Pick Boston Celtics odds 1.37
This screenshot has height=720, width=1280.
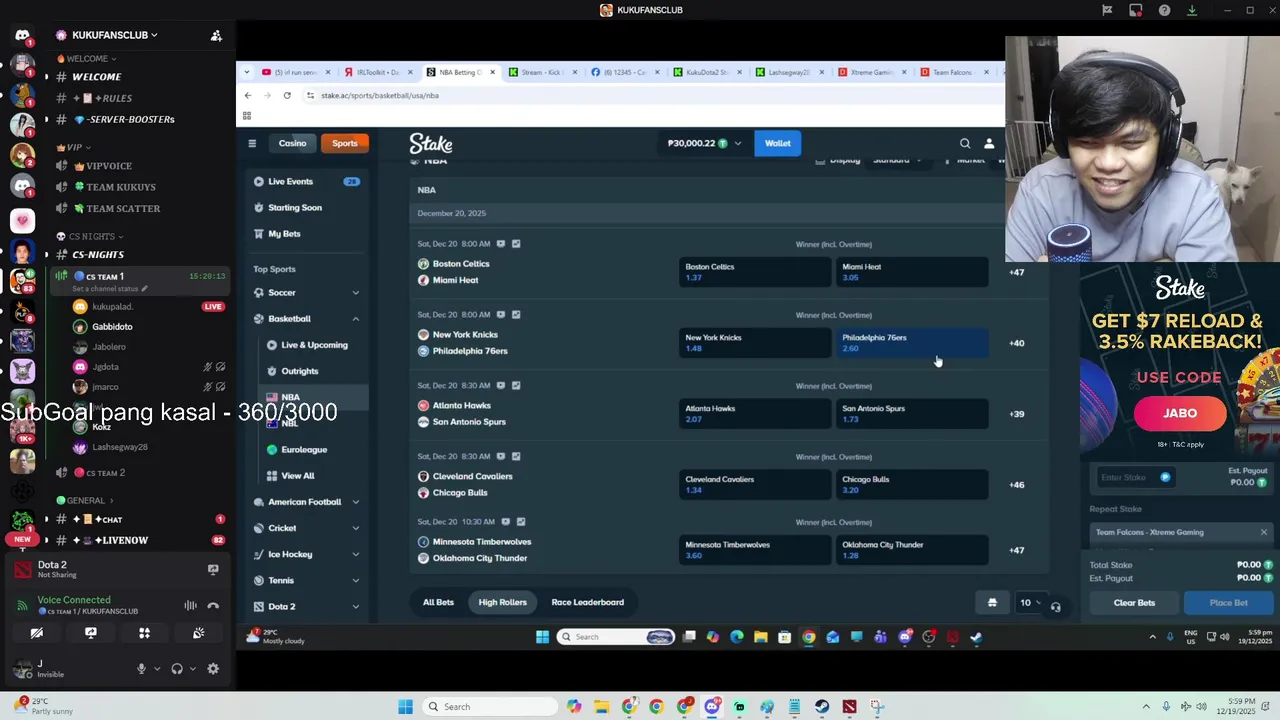[x=754, y=272]
